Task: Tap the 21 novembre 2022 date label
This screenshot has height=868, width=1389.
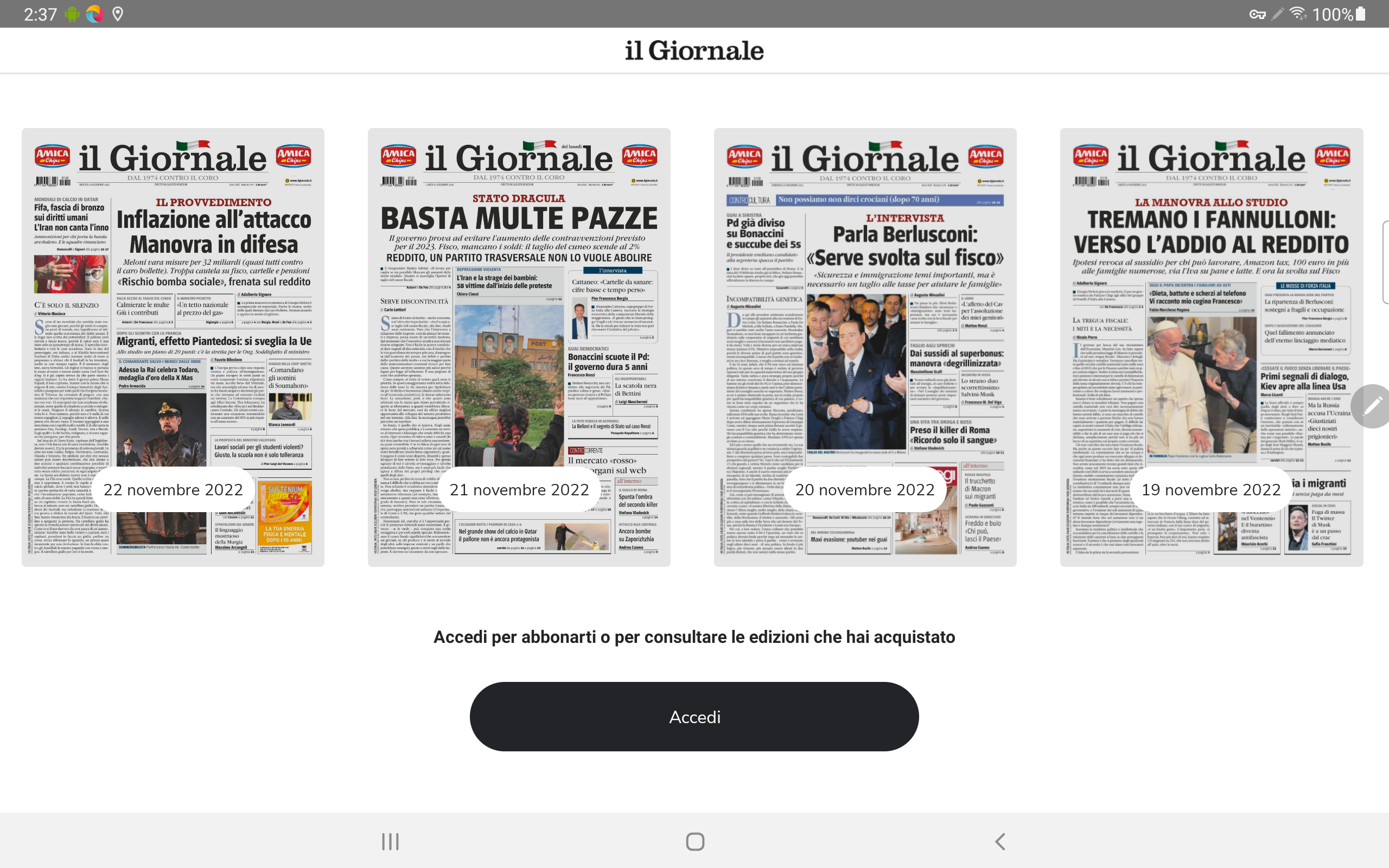Action: (519, 490)
